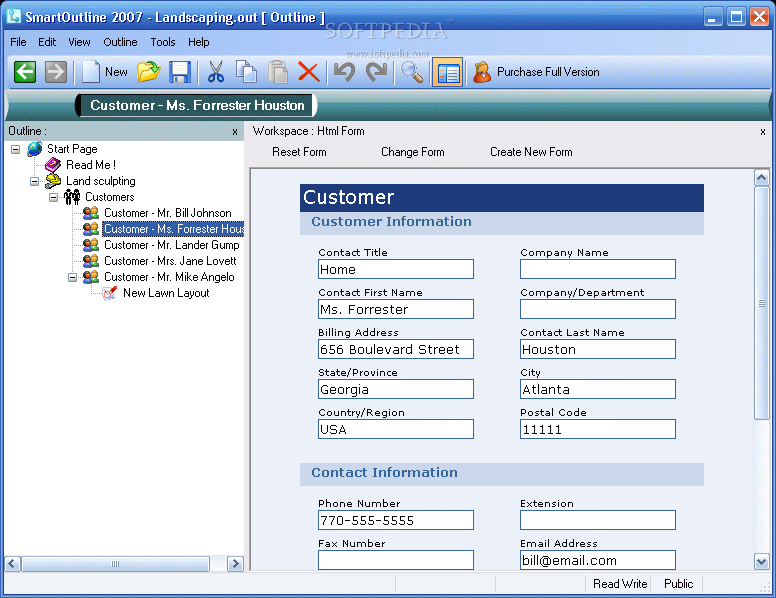Click Reset Form

[x=299, y=152]
